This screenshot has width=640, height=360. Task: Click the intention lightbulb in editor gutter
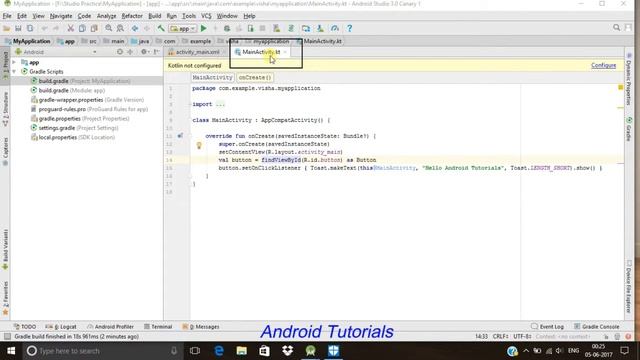(x=199, y=145)
